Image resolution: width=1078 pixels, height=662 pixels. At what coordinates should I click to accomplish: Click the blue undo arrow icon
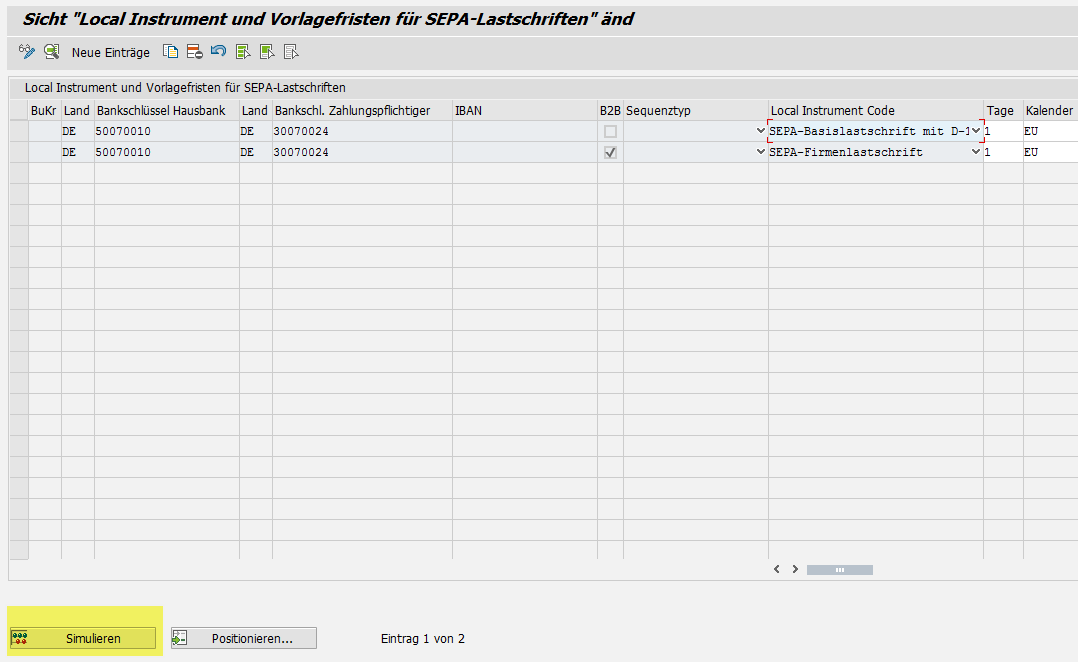coord(218,52)
